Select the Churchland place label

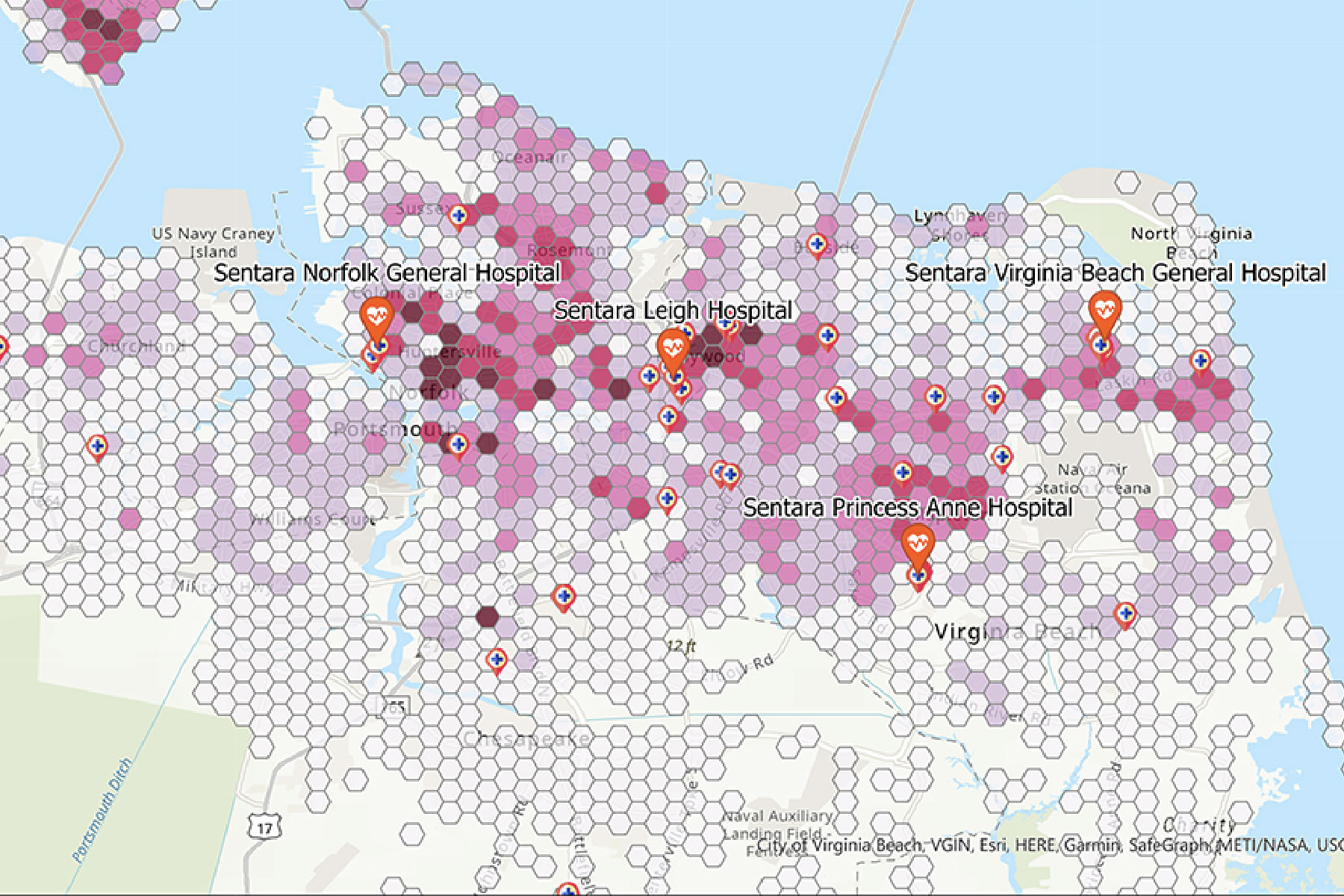tap(136, 346)
